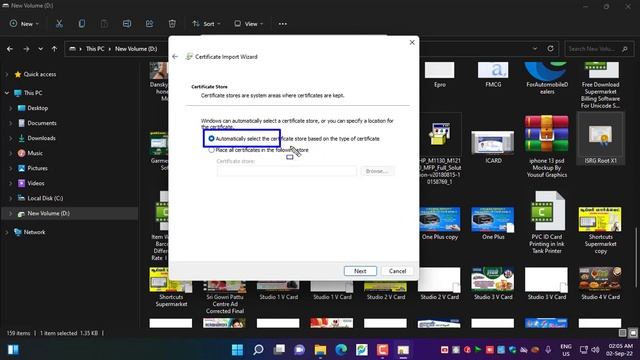Select 'Place all certificates in the following store'
This screenshot has height=360, width=640.
pos(211,150)
